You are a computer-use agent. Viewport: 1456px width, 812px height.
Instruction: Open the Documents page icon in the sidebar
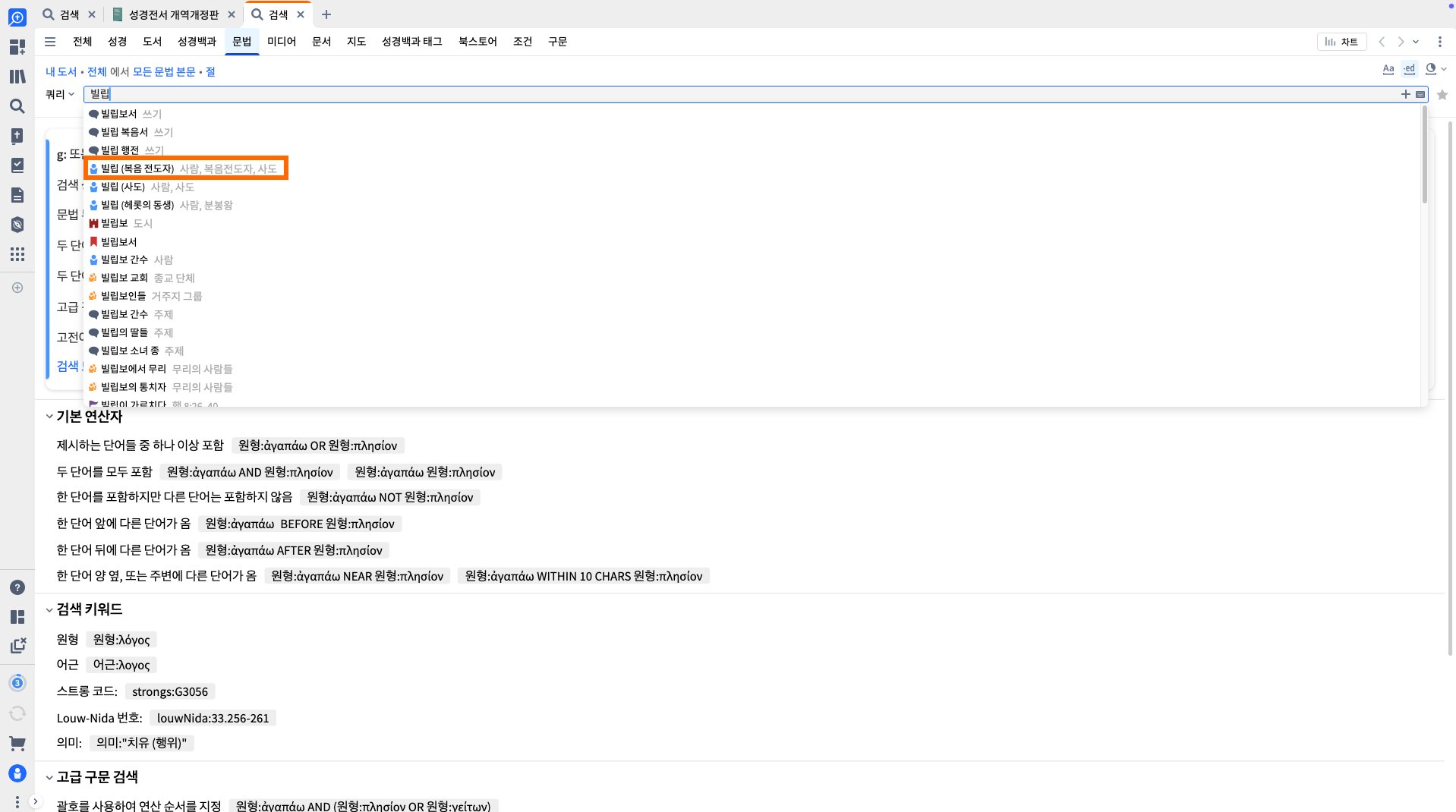pos(17,195)
